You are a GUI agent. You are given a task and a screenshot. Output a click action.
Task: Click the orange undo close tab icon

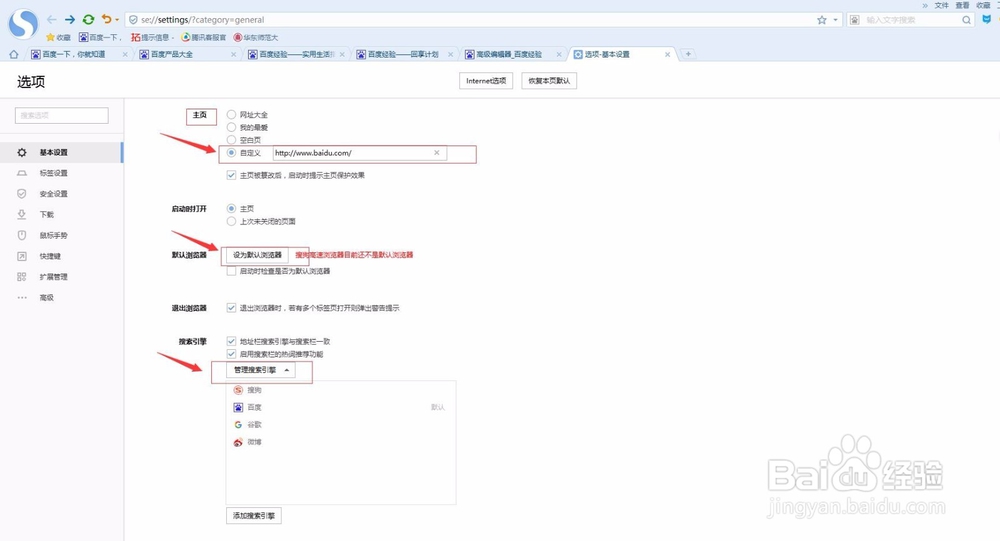pyautogui.click(x=107, y=20)
